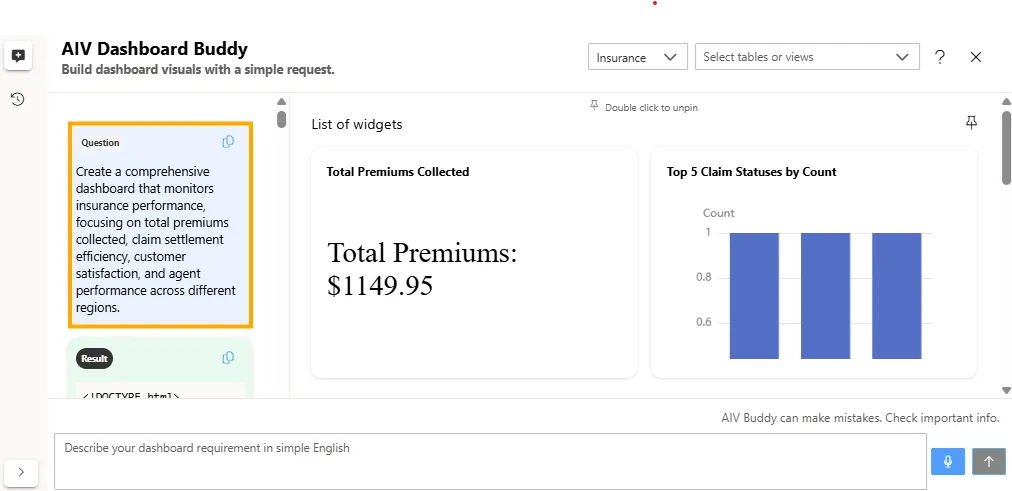Click the new chat icon in sidebar
This screenshot has width=1012, height=491.
17,56
